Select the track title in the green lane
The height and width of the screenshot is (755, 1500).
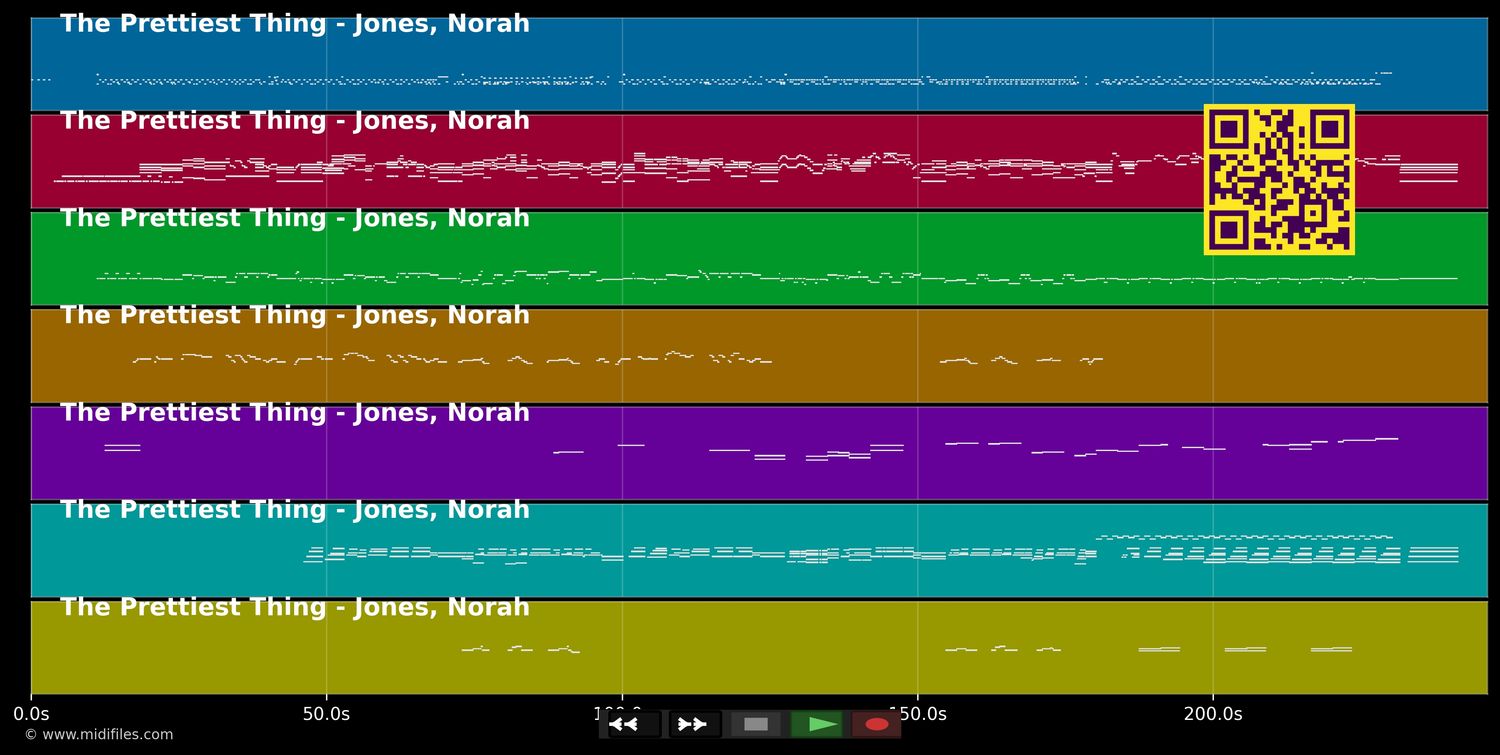tap(295, 218)
